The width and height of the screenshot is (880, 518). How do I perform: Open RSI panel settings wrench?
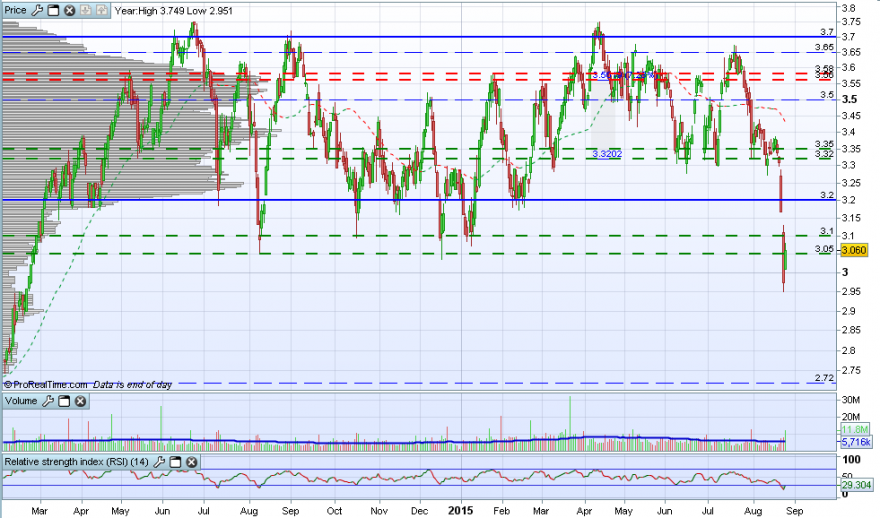[159, 462]
